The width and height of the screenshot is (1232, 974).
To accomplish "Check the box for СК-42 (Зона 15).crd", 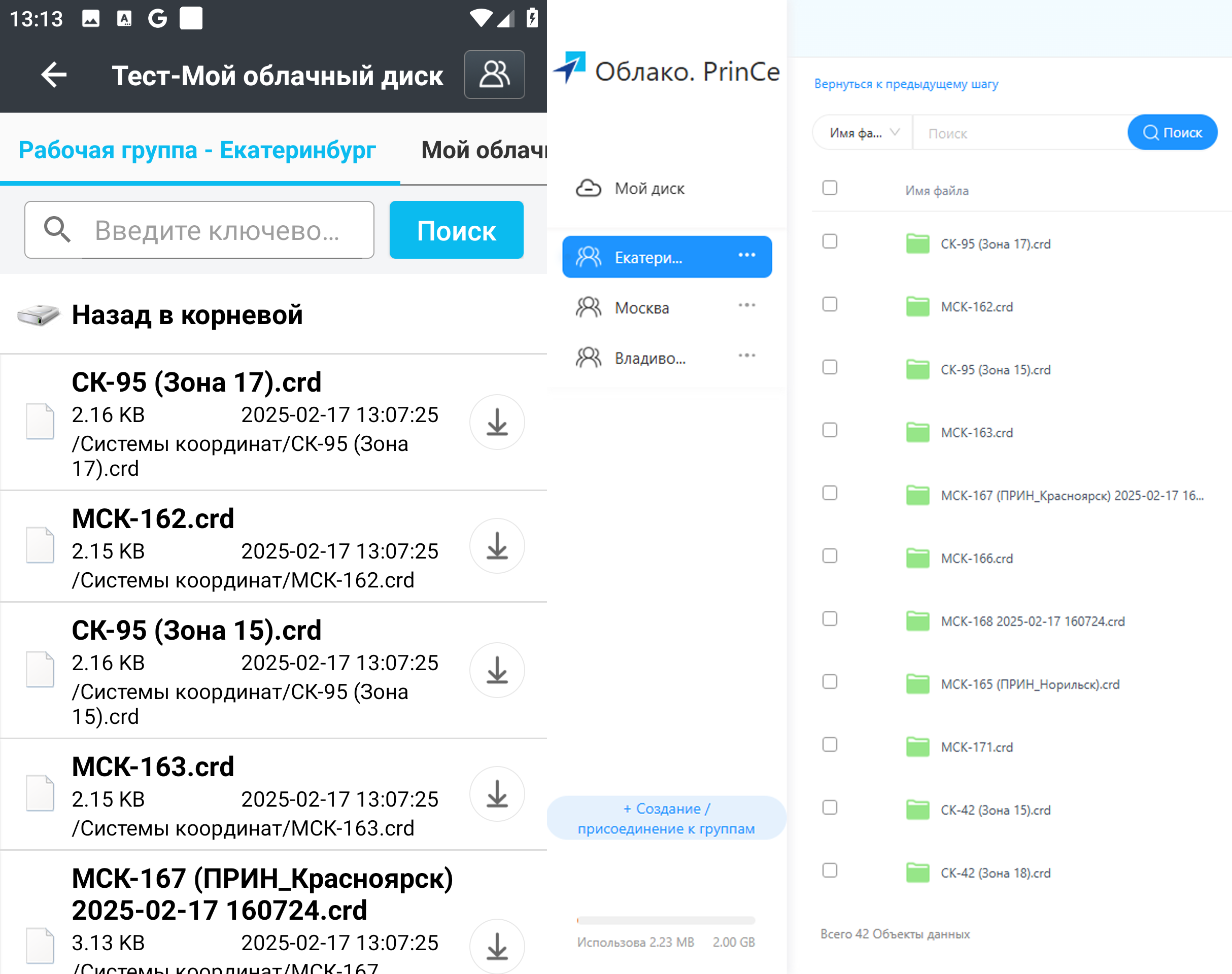I will tap(830, 808).
